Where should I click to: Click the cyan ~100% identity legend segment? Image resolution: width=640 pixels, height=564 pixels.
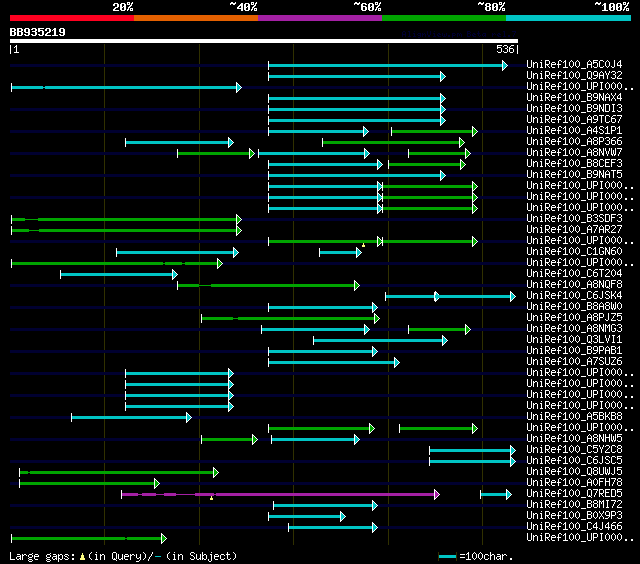pos(569,18)
